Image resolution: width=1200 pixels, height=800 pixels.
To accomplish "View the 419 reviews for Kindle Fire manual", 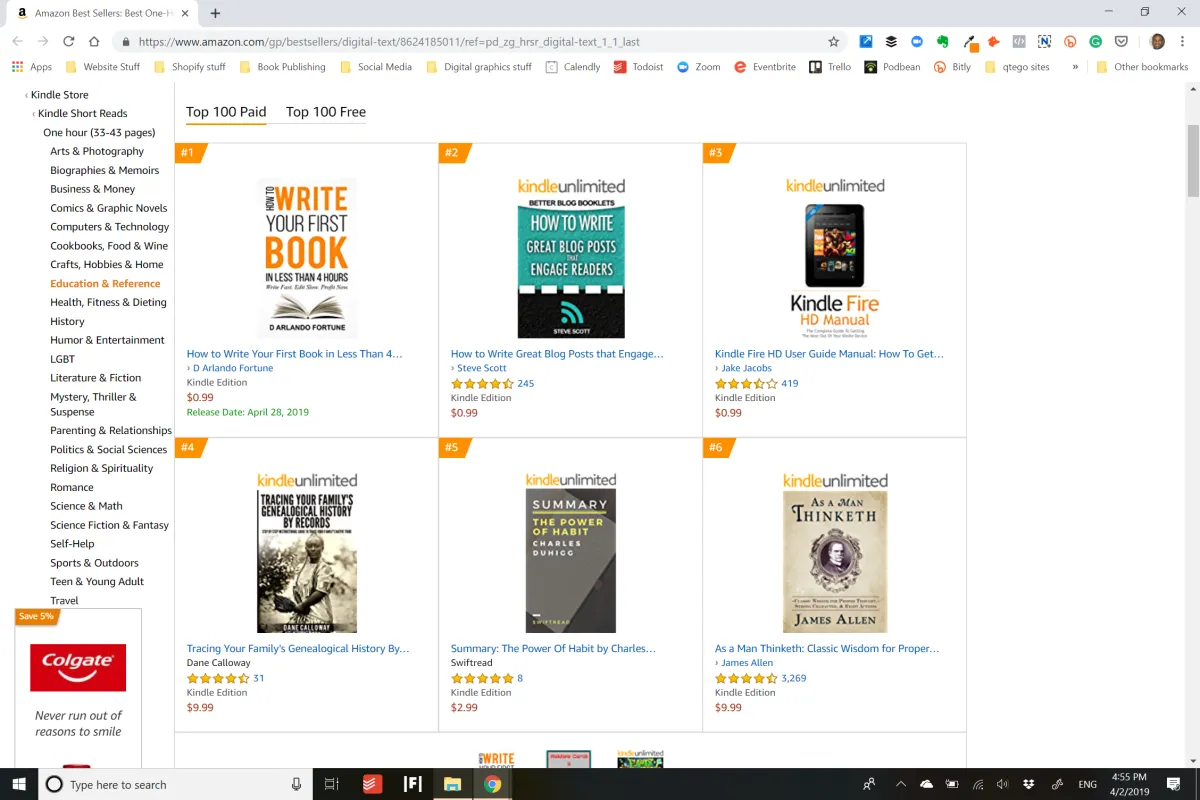I will 790,383.
